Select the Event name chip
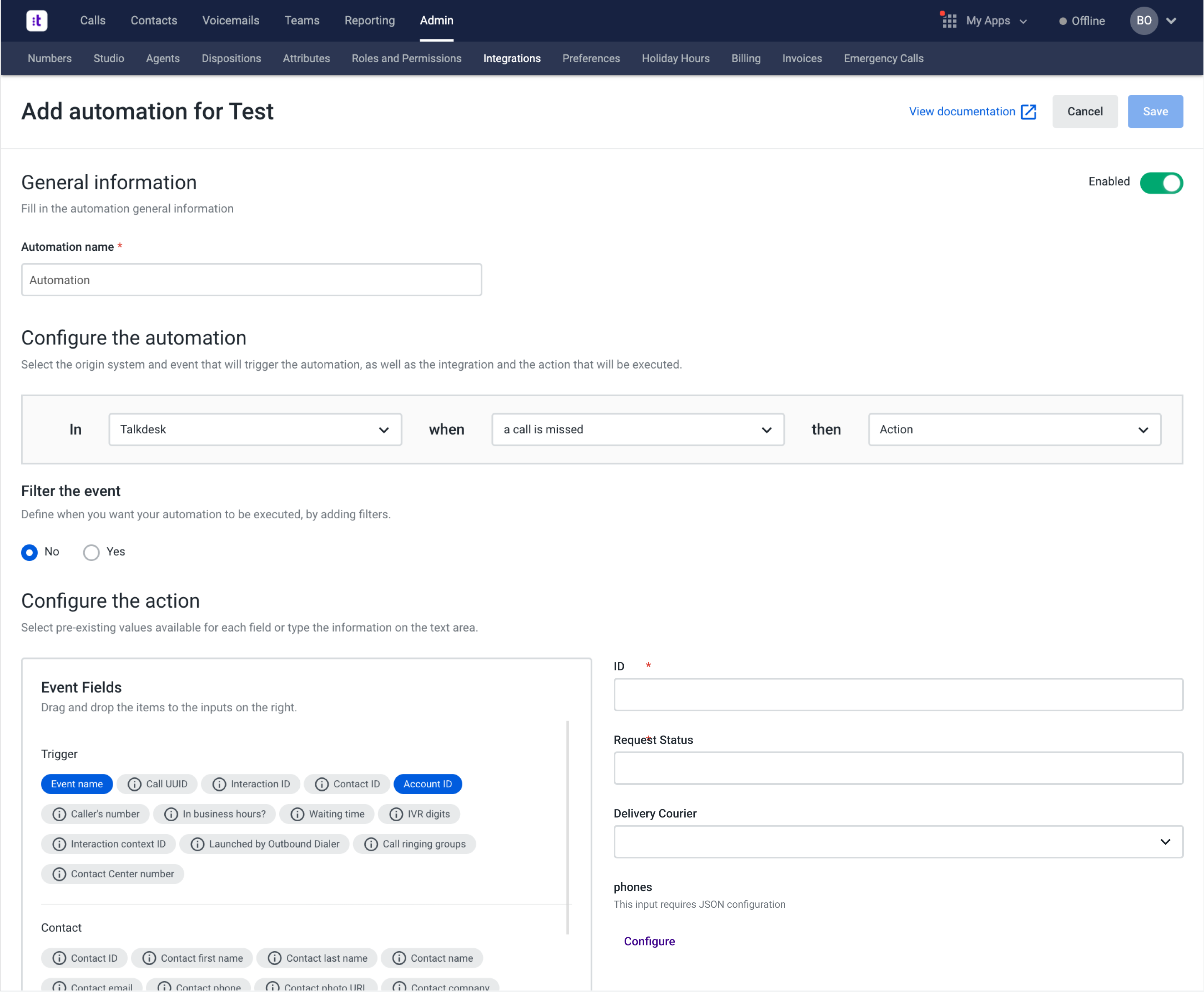 [77, 784]
